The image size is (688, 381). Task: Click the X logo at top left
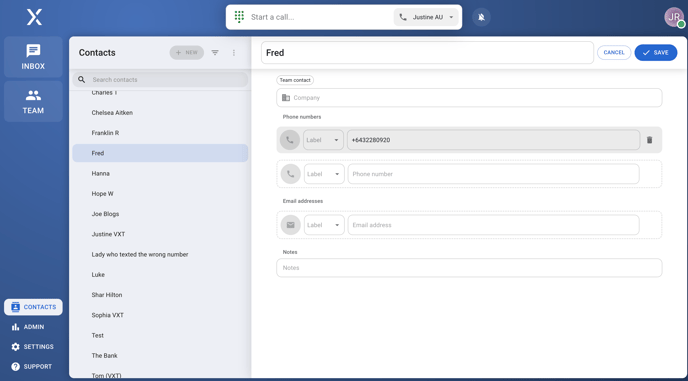click(34, 17)
